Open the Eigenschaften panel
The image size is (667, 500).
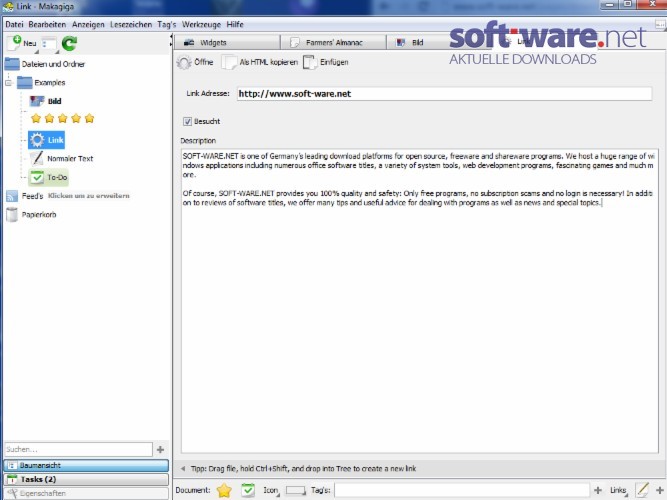pyautogui.click(x=86, y=493)
